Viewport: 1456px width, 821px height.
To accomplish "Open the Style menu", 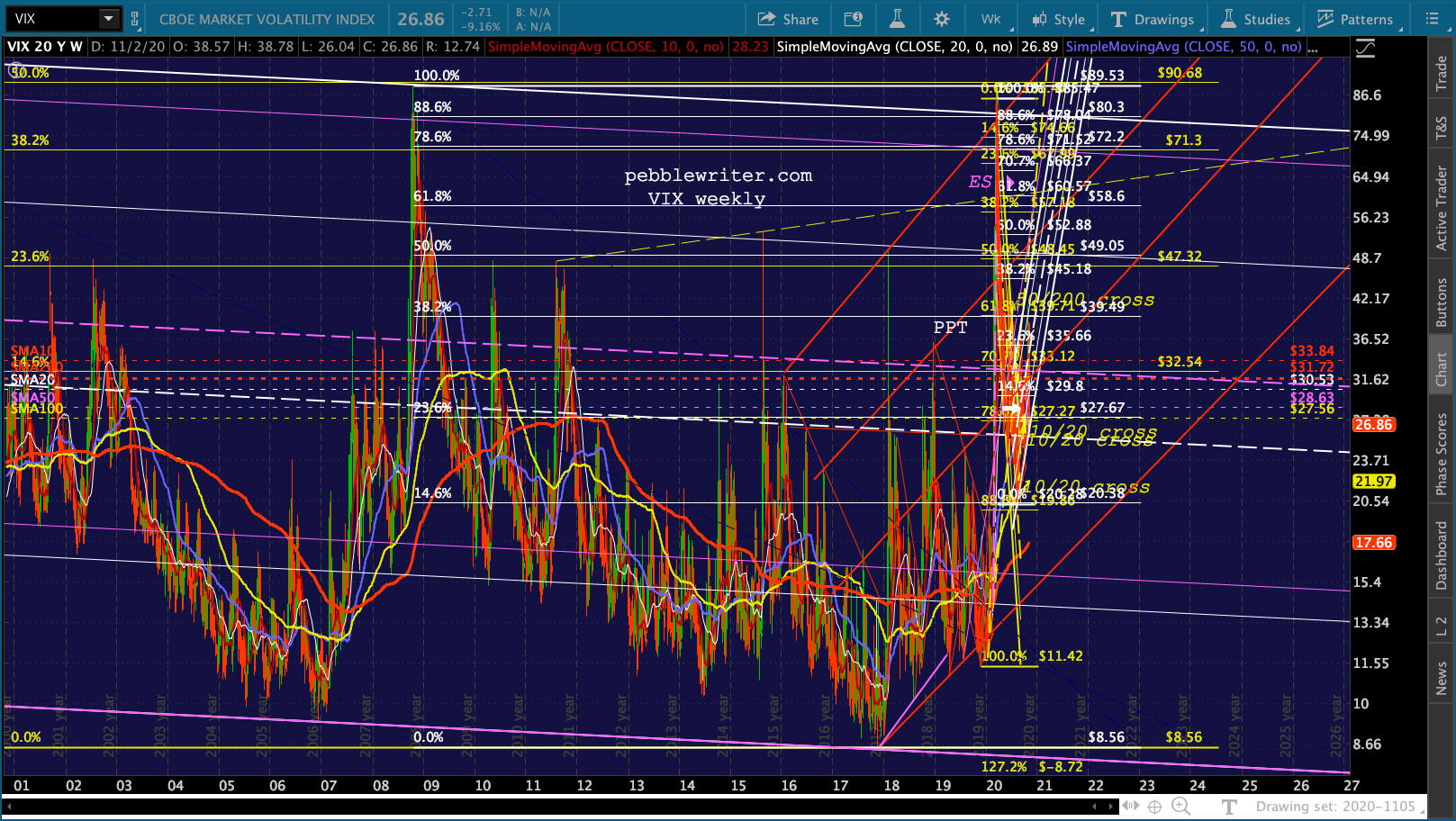I will [1059, 19].
